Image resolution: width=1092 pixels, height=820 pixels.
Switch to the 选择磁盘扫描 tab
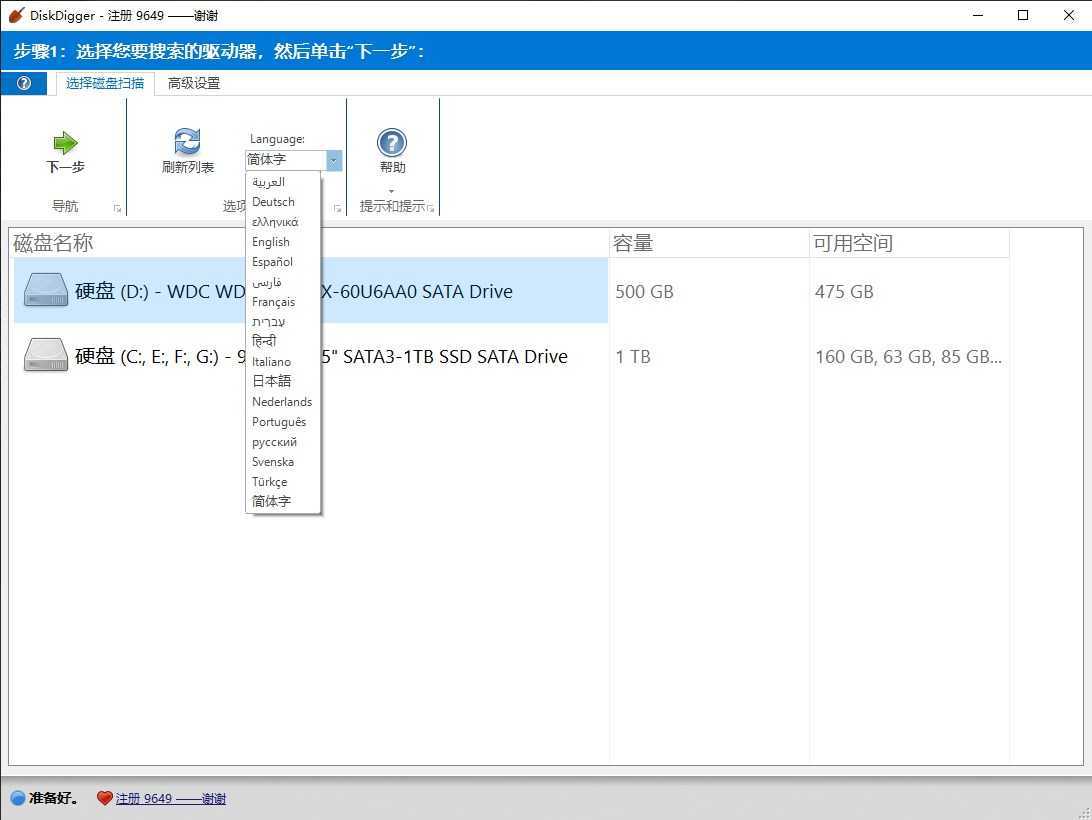point(104,83)
